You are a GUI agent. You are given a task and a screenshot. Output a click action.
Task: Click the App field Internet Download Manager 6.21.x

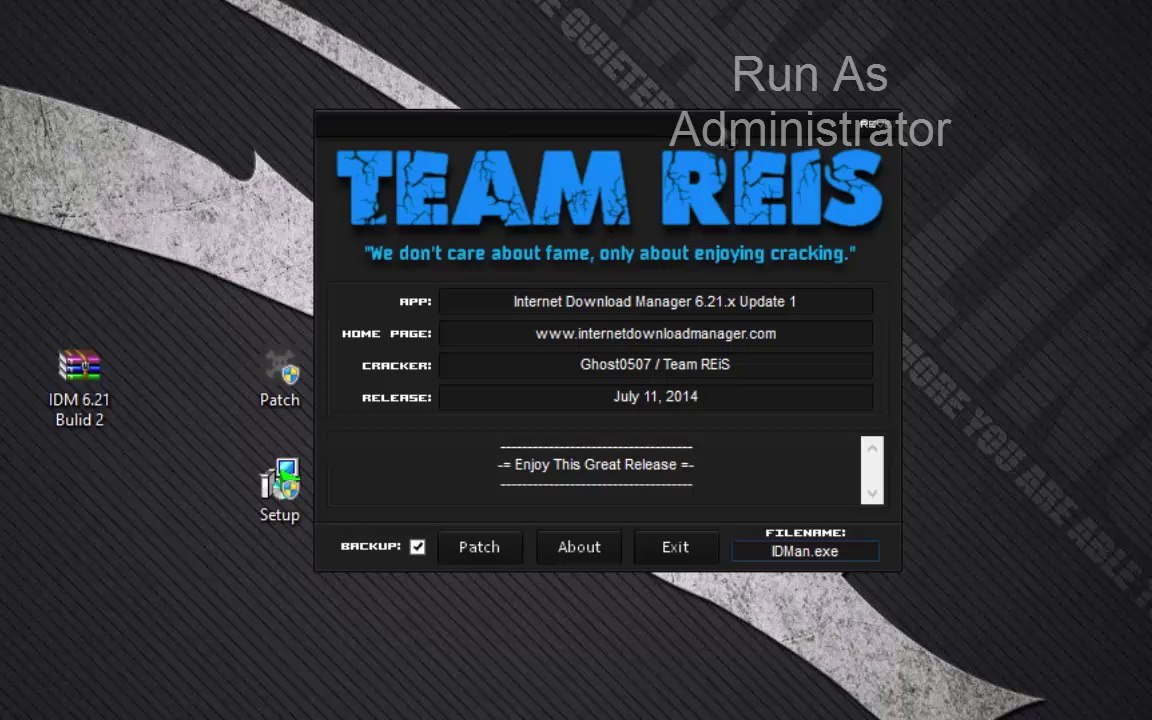point(655,301)
